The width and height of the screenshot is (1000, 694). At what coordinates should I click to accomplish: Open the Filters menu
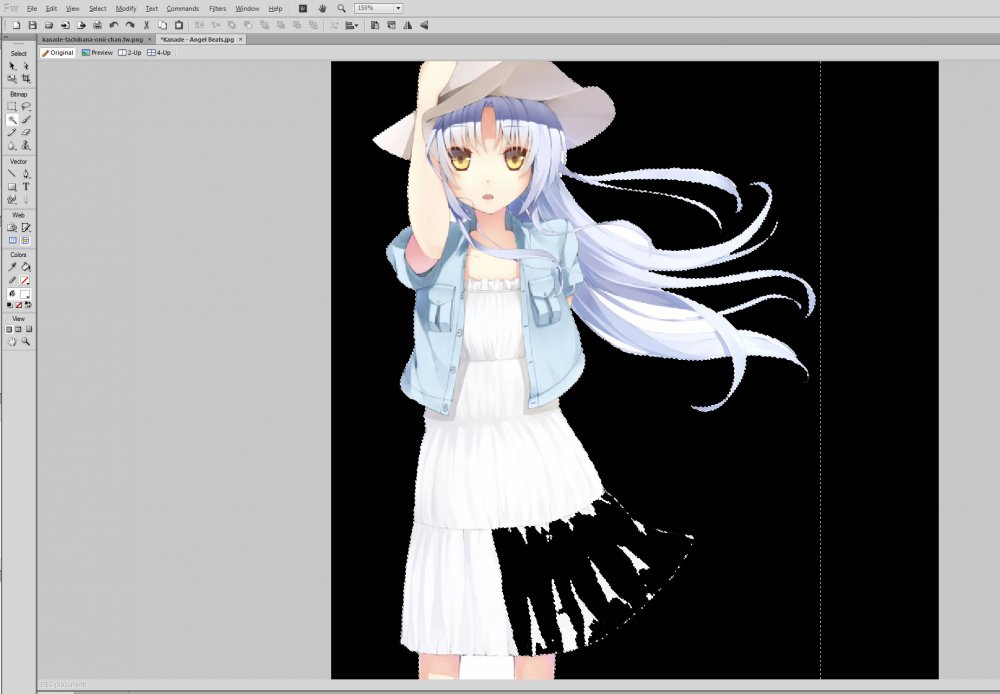pos(217,9)
